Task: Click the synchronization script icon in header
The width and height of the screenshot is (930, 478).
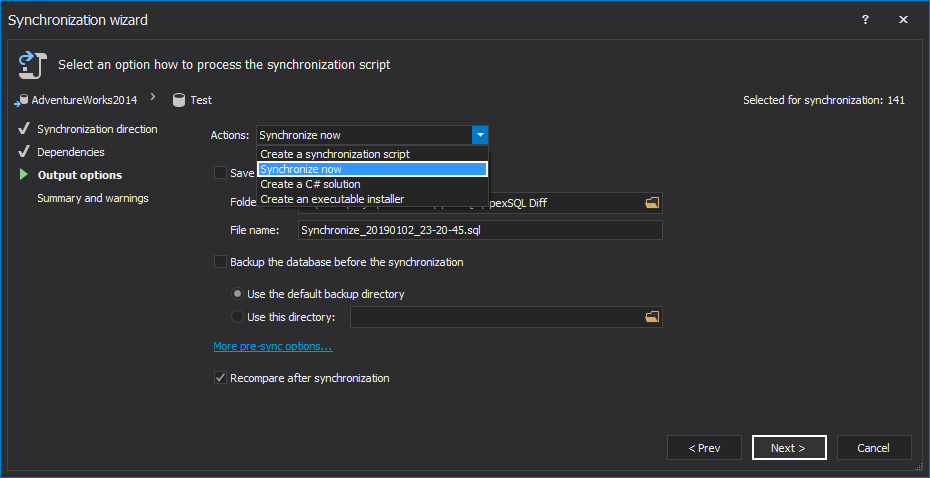Action: click(x=29, y=65)
